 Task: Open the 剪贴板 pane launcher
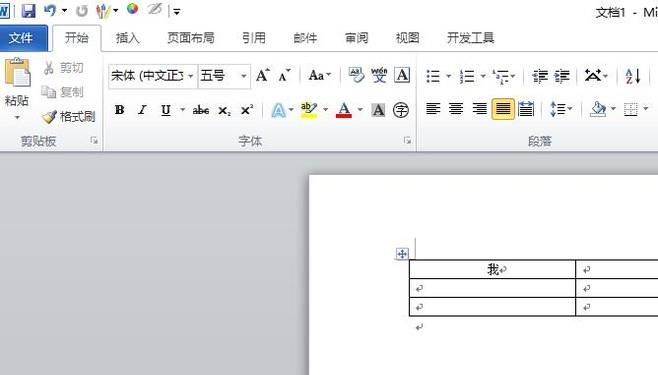[x=94, y=141]
